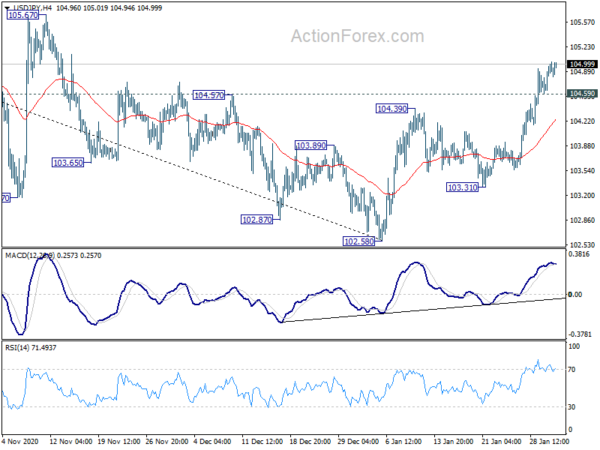Click the 103.310 price label
This screenshot has height=450, width=600.
[x=463, y=188]
